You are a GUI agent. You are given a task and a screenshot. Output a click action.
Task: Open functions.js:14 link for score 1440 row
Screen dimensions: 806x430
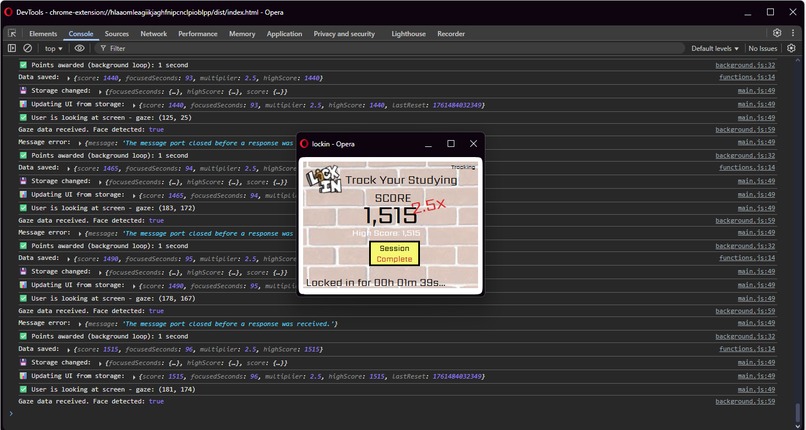(747, 78)
